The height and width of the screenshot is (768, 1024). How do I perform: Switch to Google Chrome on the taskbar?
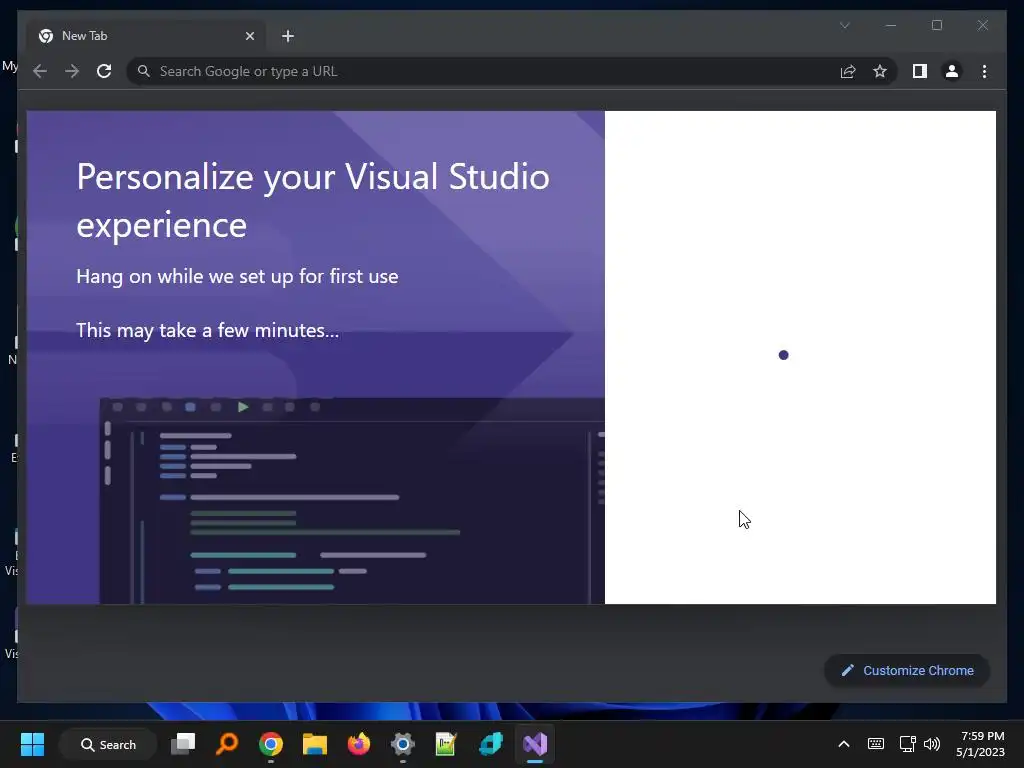point(270,744)
